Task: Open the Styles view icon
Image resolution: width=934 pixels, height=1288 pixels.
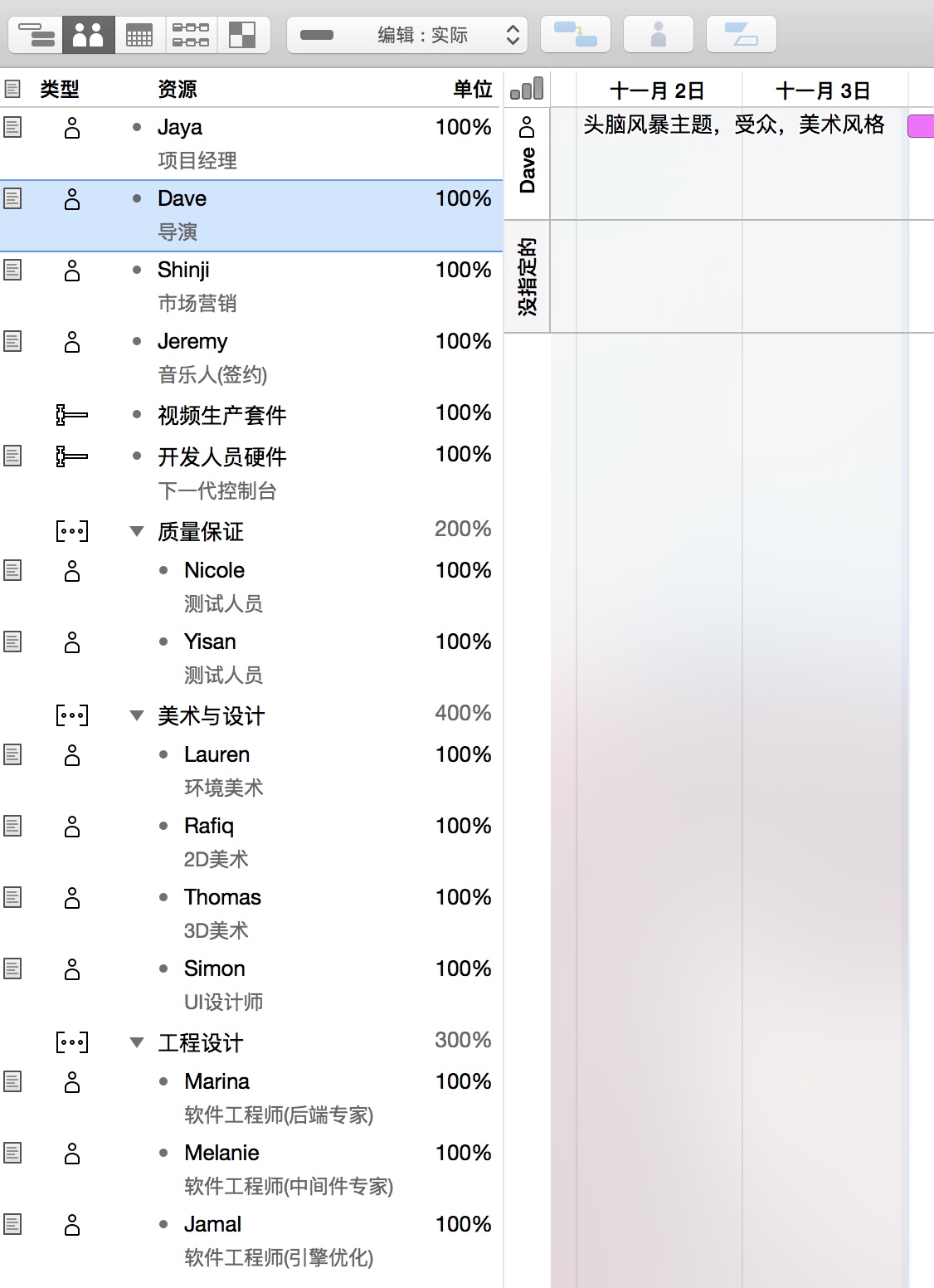Action: 242,35
